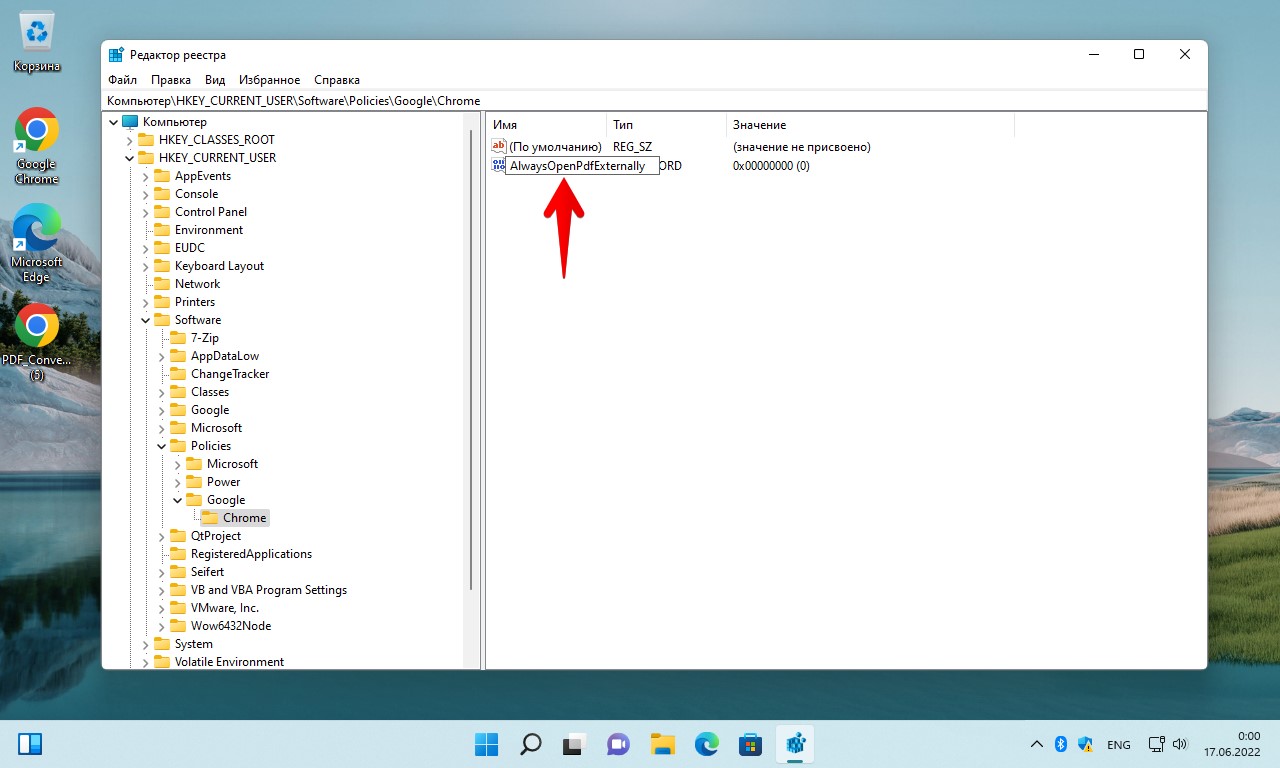Click the Имя column header
Image resolution: width=1280 pixels, height=768 pixels.
[x=546, y=125]
